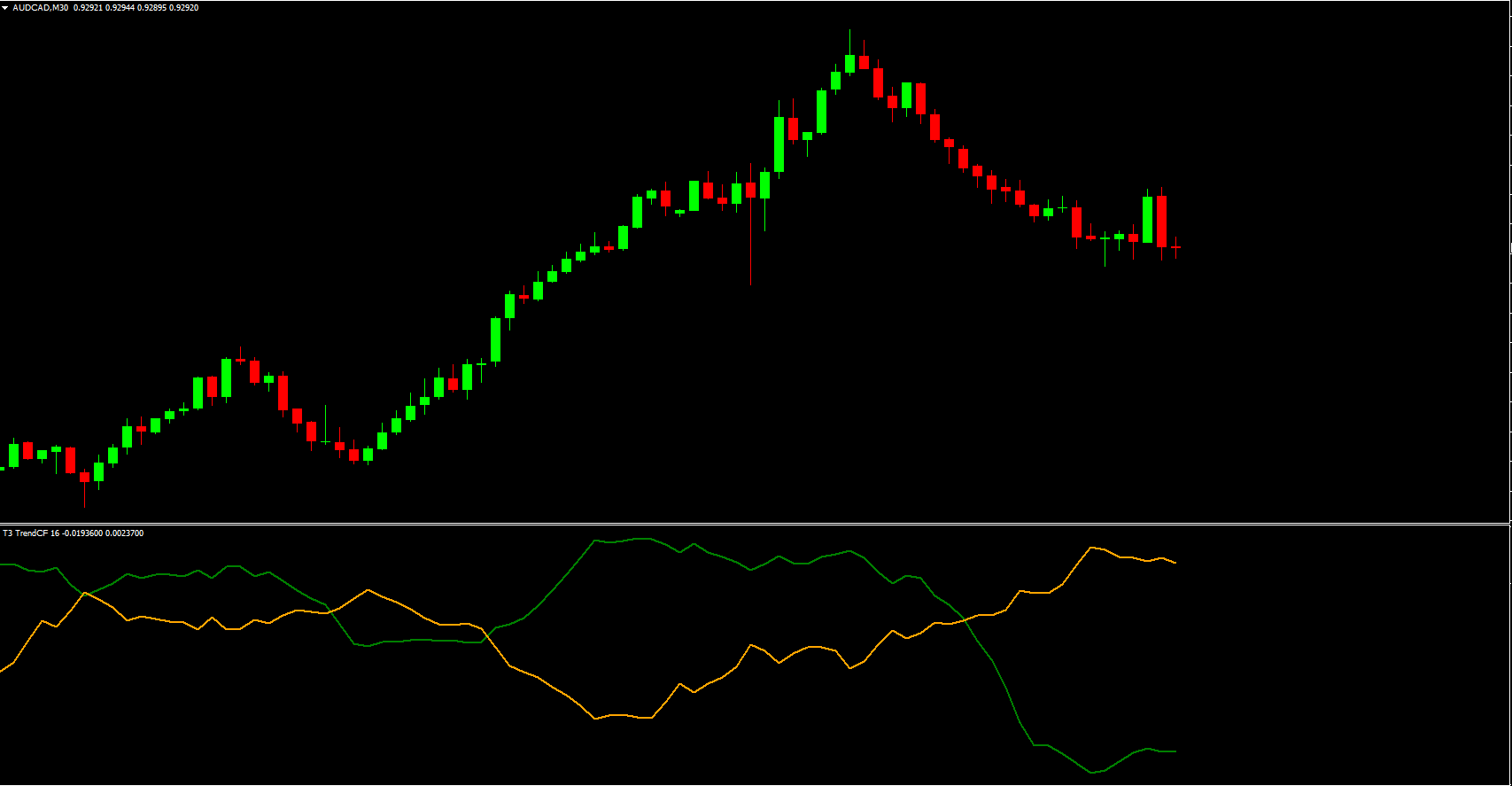Click the highest peak of the orange indicator line
This screenshot has width=1512, height=786.
click(1091, 548)
